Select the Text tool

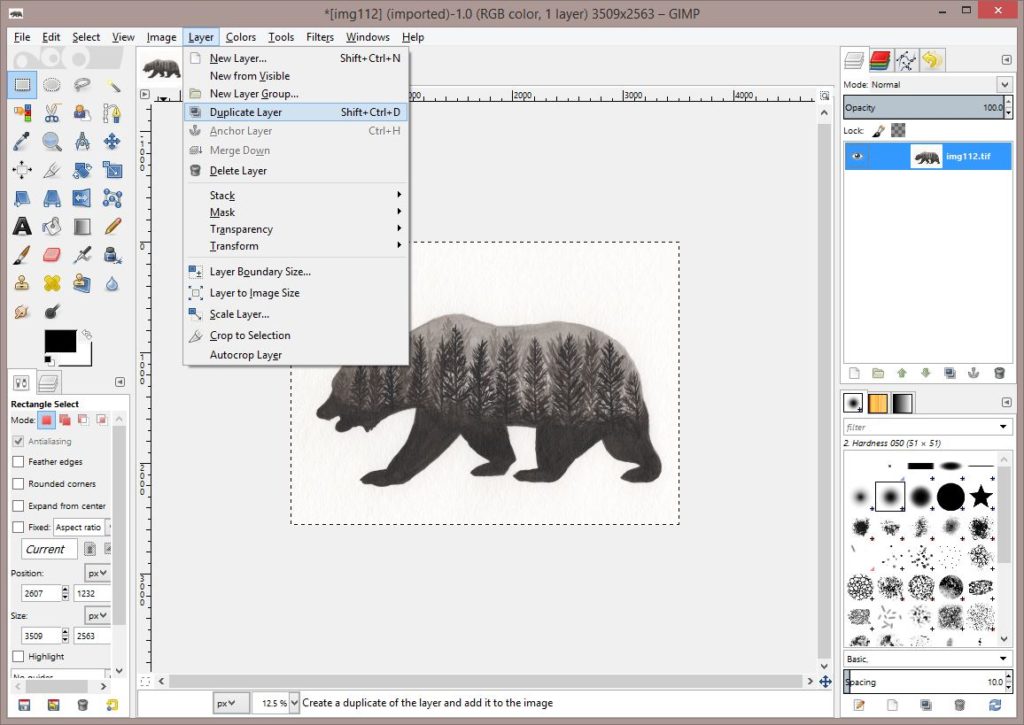(x=22, y=226)
